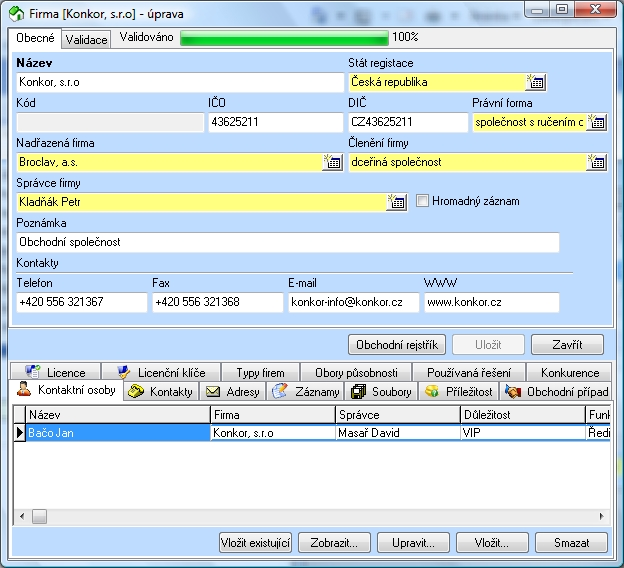Click the Soubory files icon
This screenshot has height=568, width=624.
[x=358, y=391]
